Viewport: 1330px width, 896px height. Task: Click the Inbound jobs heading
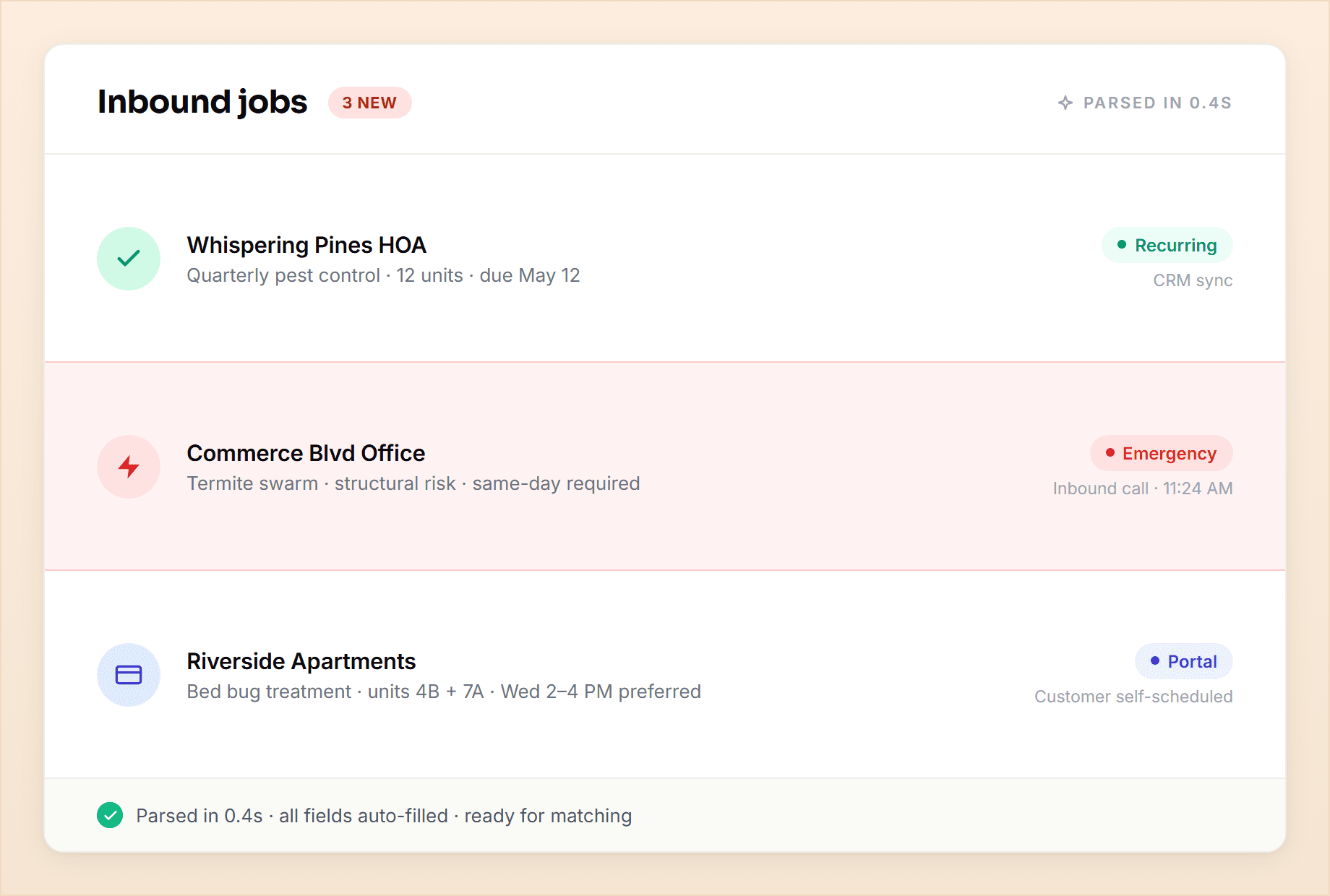tap(202, 102)
